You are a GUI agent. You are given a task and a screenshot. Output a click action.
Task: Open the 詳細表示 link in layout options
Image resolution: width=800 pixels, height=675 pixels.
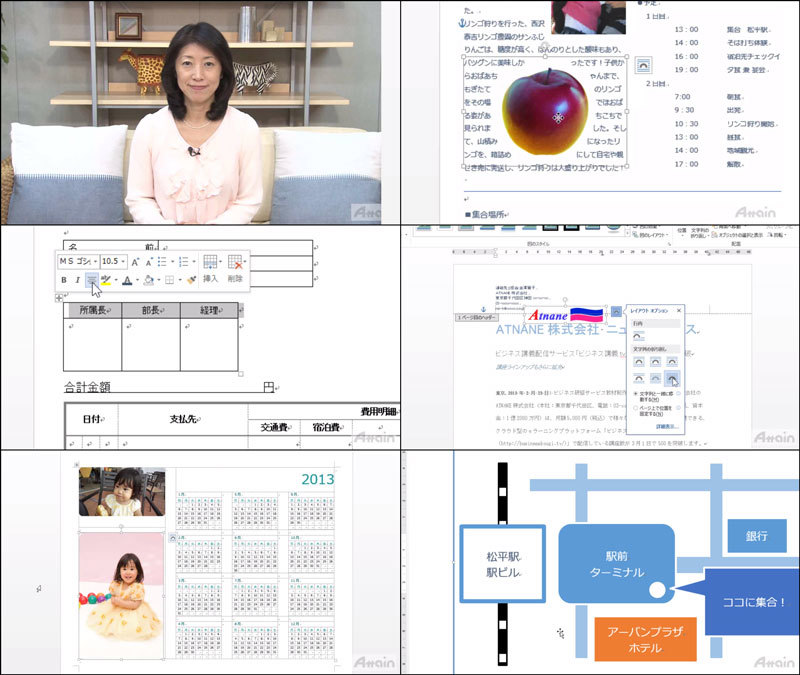tap(667, 427)
